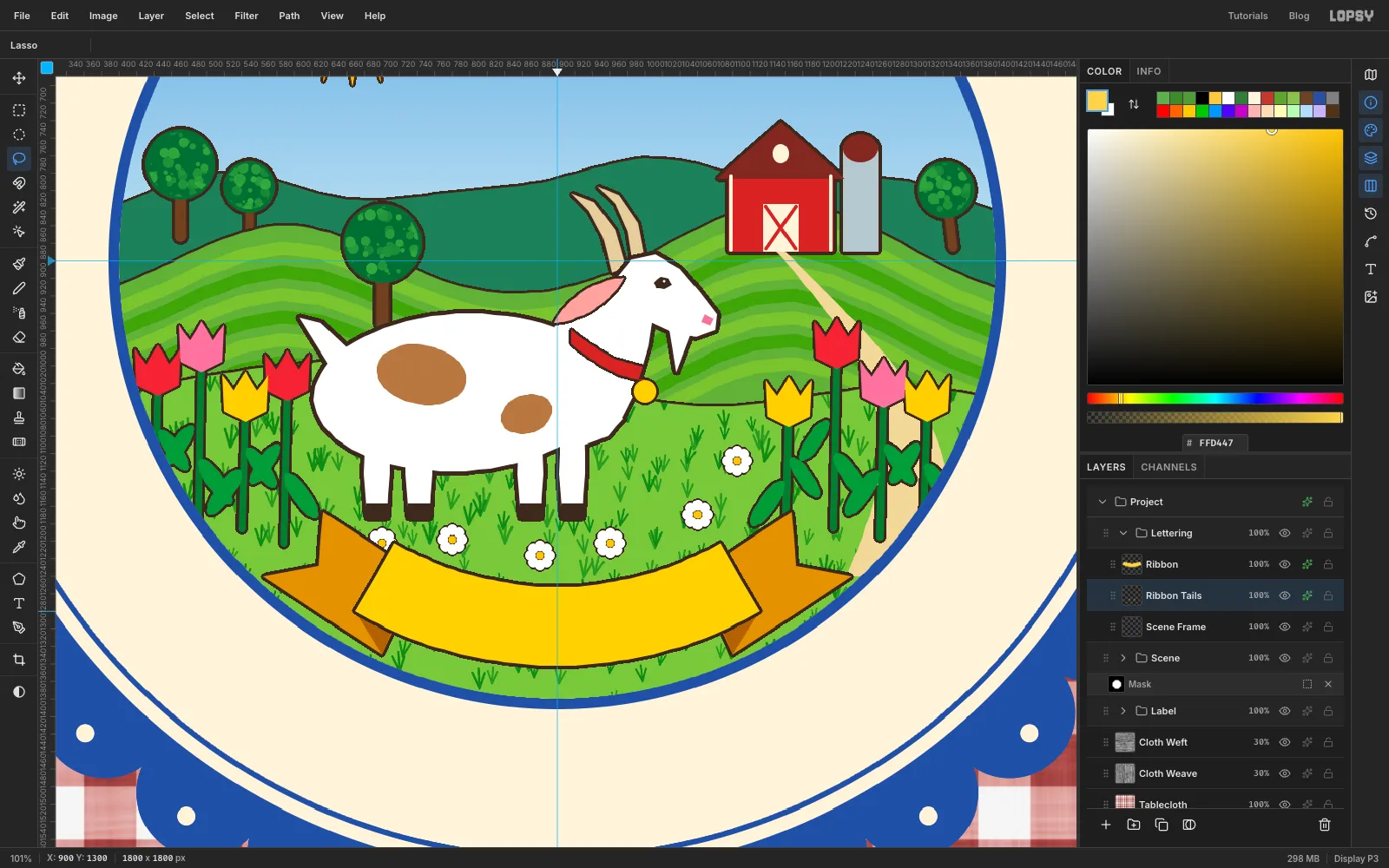Delete layer with trash icon
Screen dimensions: 1389x868
(x=1325, y=825)
